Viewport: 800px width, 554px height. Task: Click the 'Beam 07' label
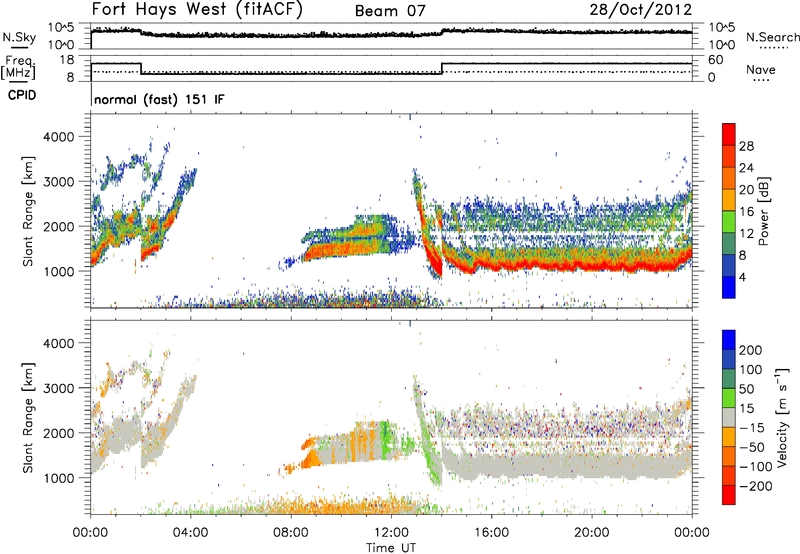click(390, 11)
